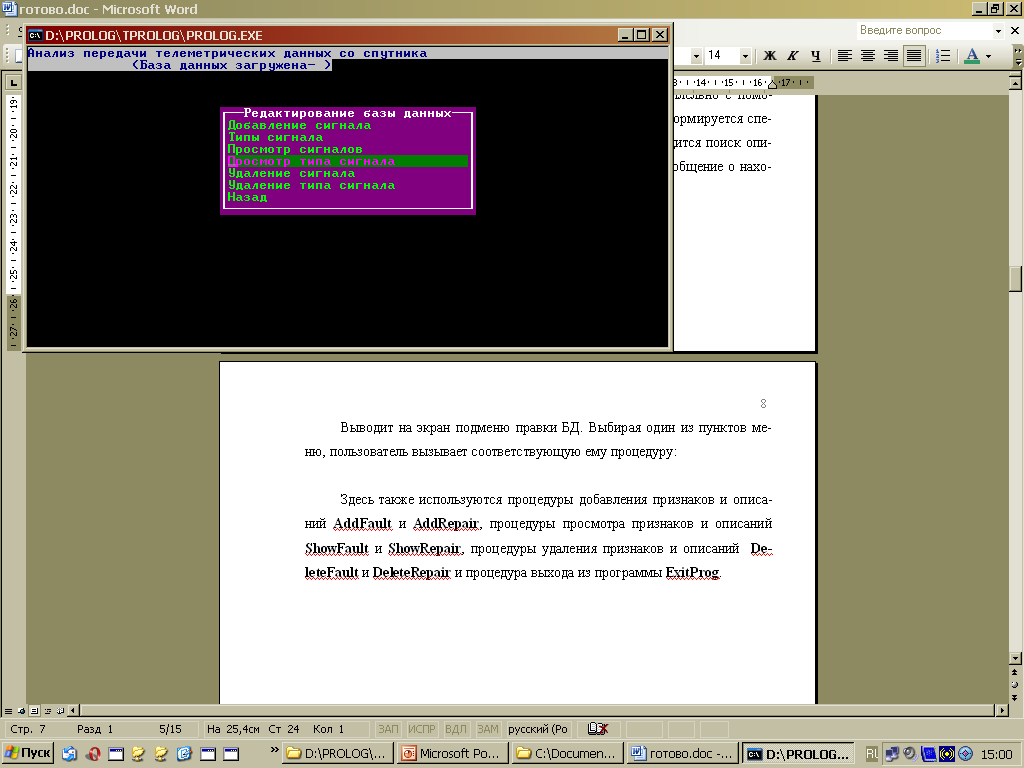Screen dimensions: 1024x768
Task: Toggle ЗАМ overtype mode in status bar
Action: click(488, 729)
